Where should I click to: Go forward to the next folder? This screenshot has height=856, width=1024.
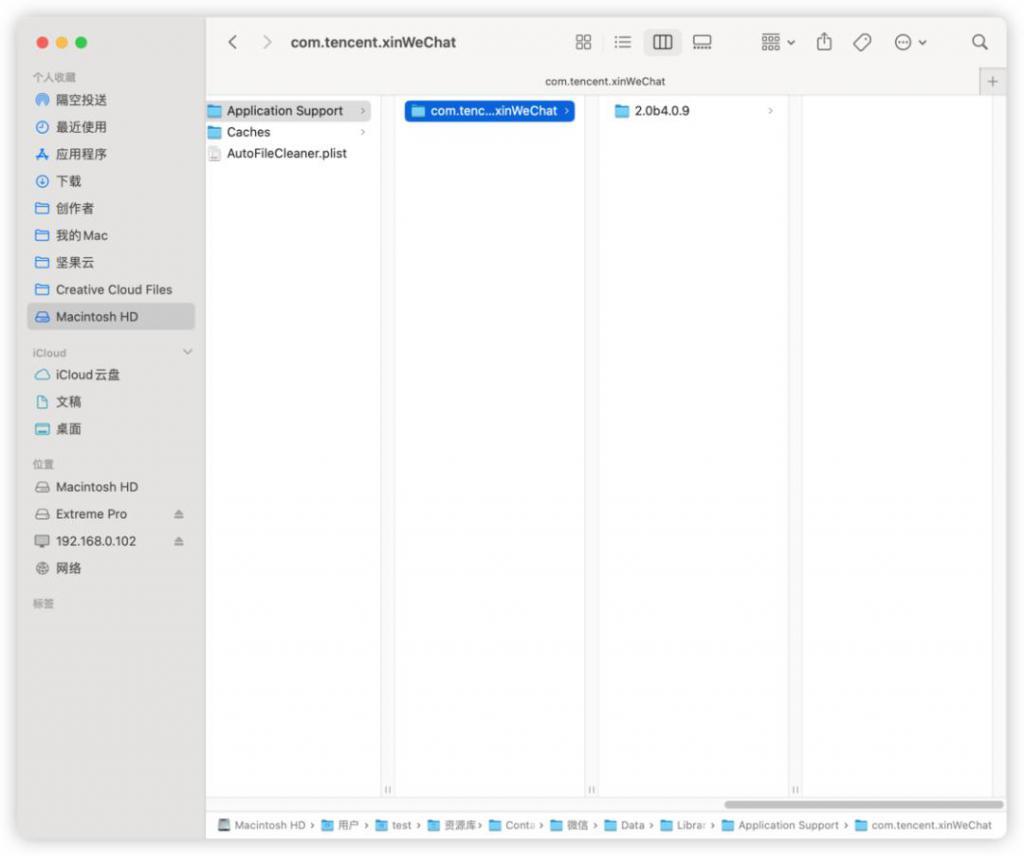(x=266, y=42)
